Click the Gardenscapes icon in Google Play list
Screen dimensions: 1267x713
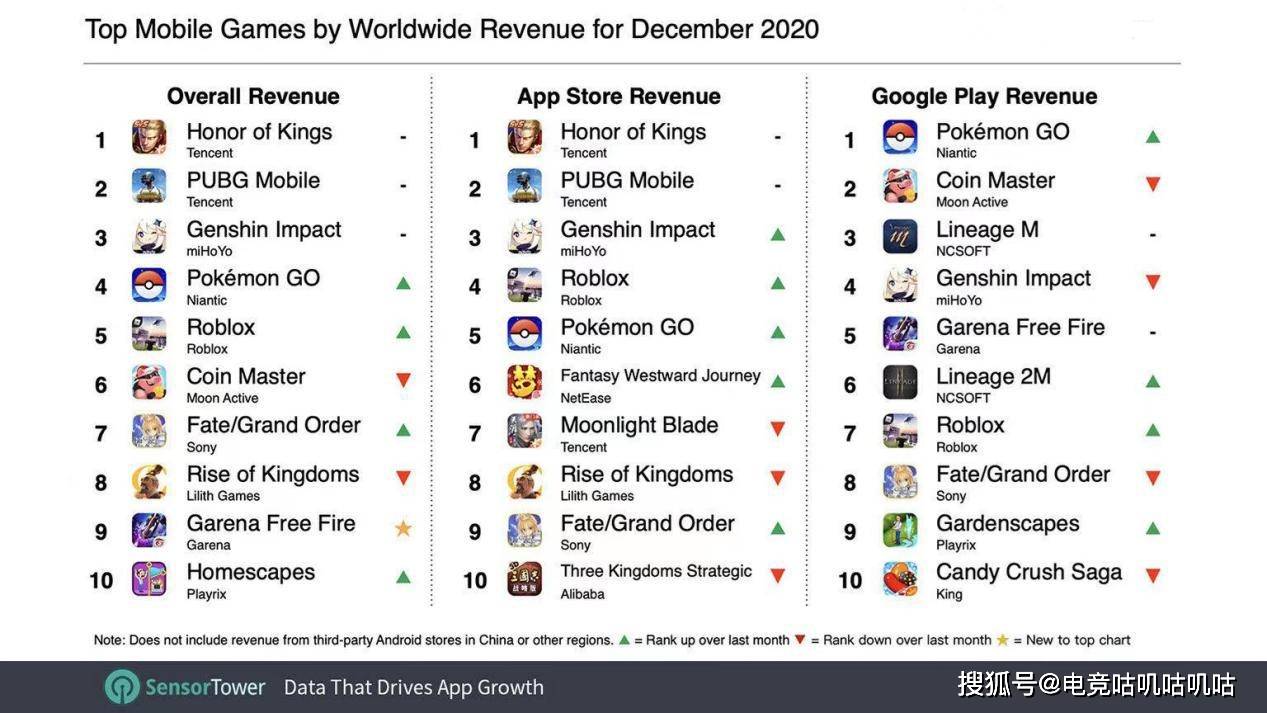(x=900, y=529)
